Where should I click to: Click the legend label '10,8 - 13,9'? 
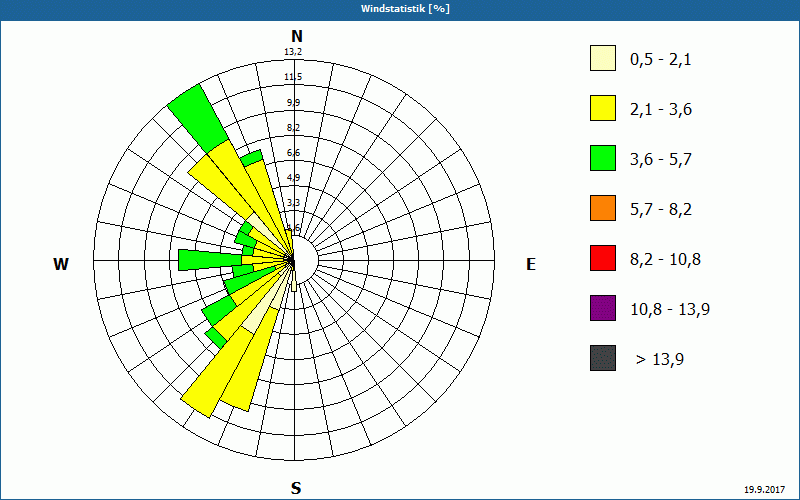tap(670, 309)
